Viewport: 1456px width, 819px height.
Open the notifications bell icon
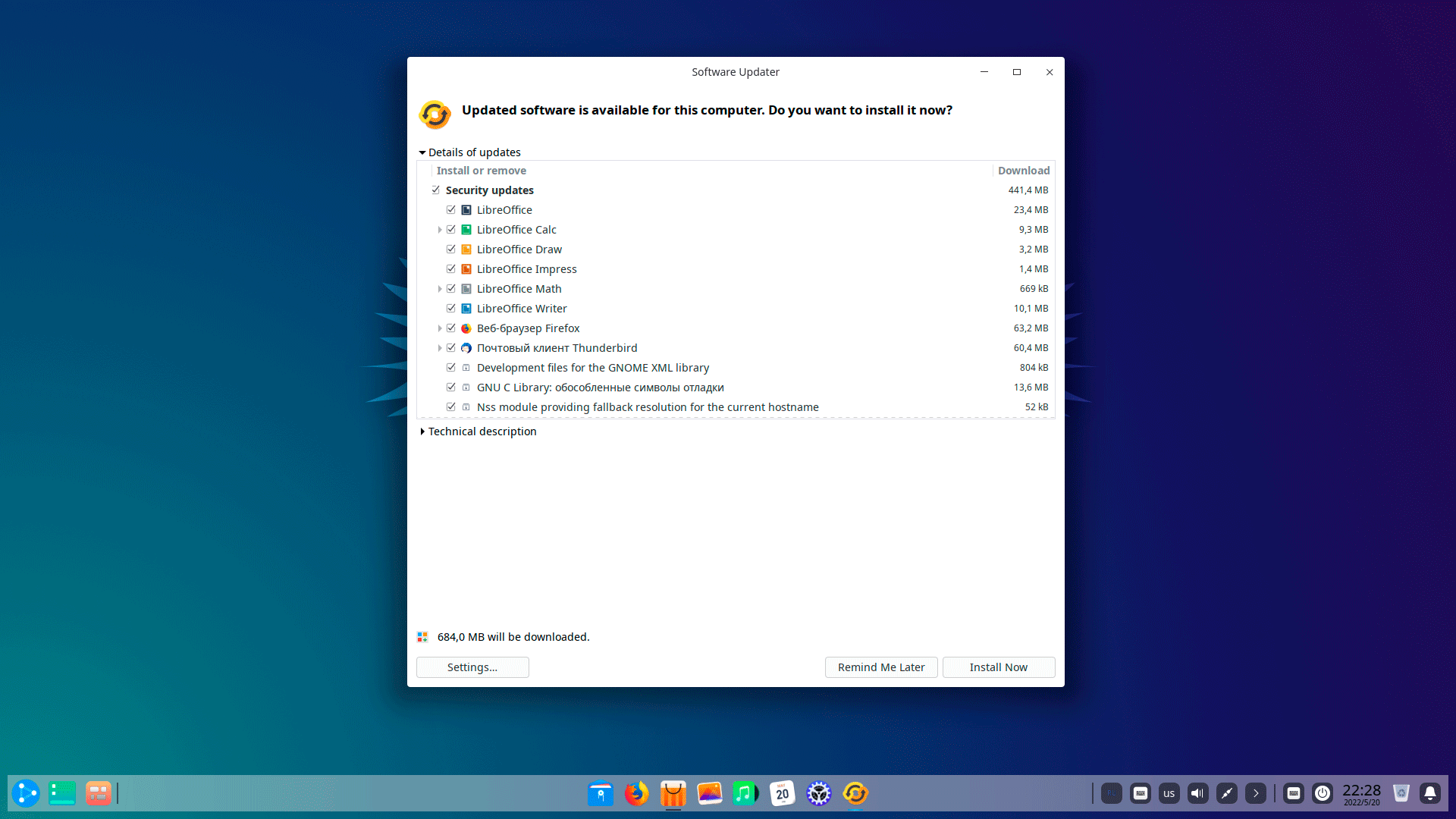coord(1429,793)
